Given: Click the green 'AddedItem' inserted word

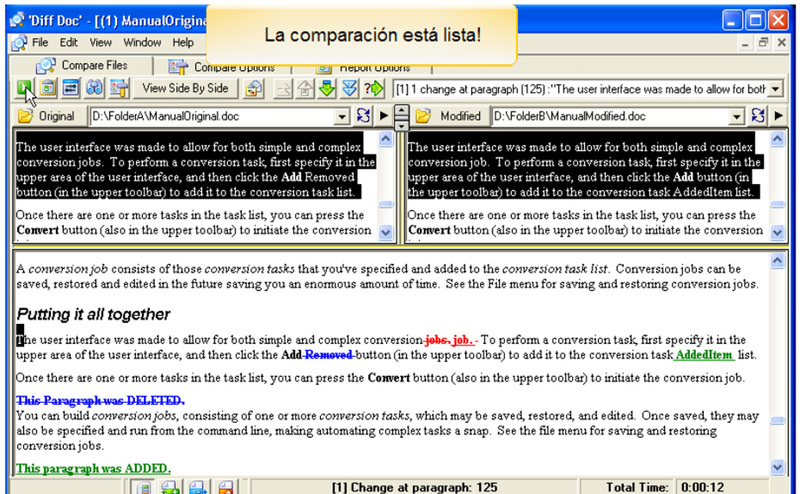Looking at the screenshot, I should coord(704,355).
